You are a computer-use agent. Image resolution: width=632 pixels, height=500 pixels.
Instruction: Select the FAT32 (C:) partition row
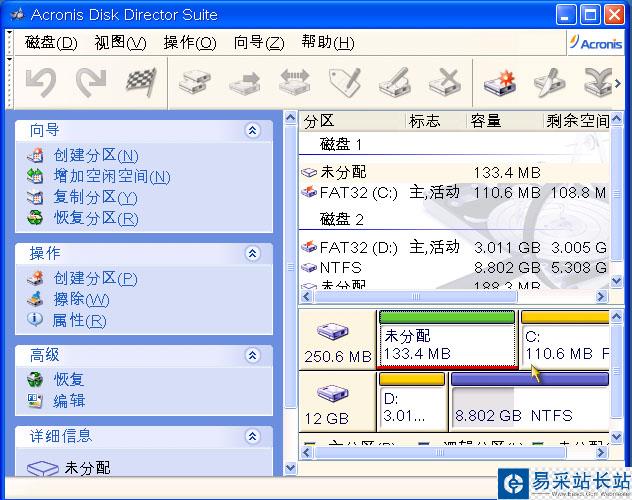(454, 193)
